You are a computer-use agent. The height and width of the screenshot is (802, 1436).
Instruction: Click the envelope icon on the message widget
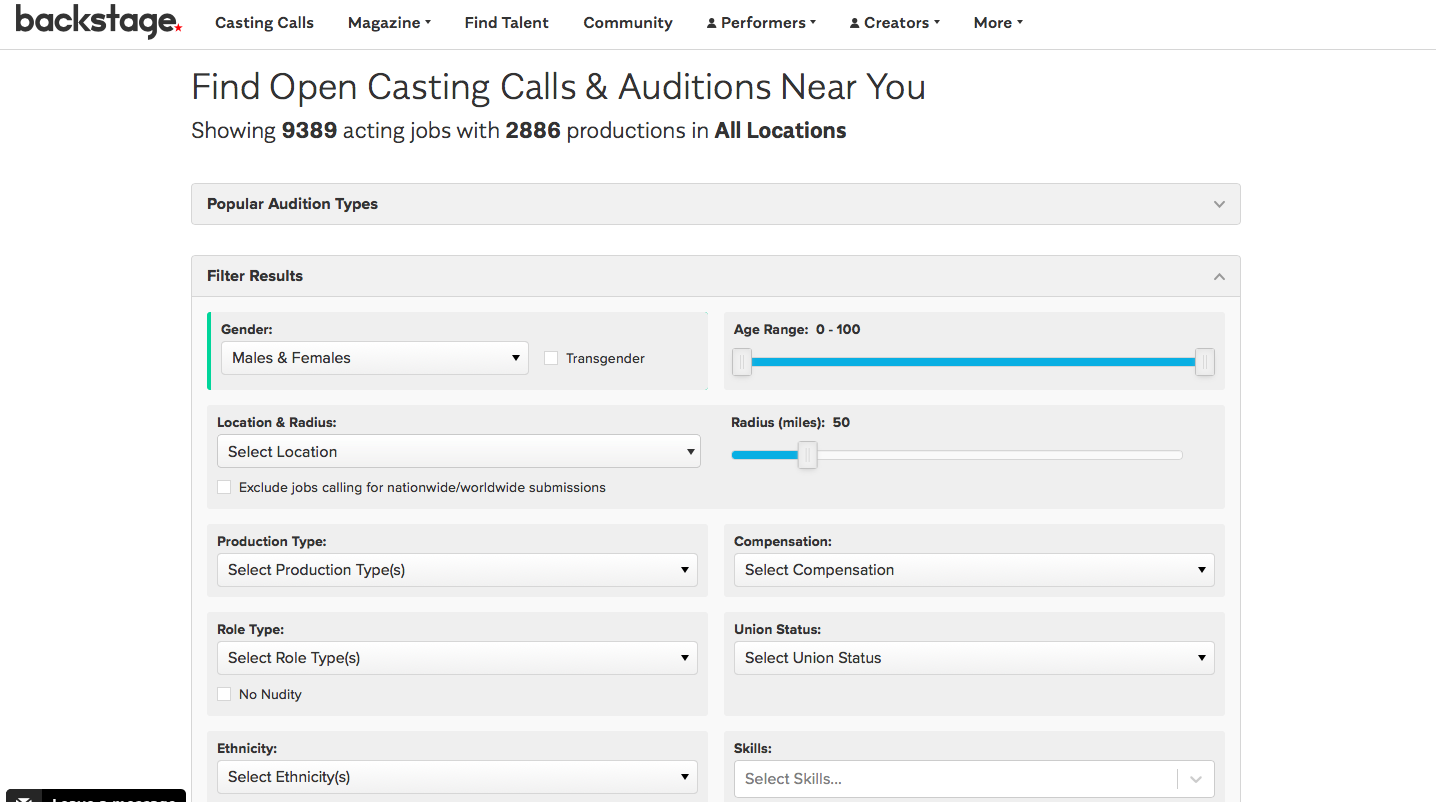[26, 798]
